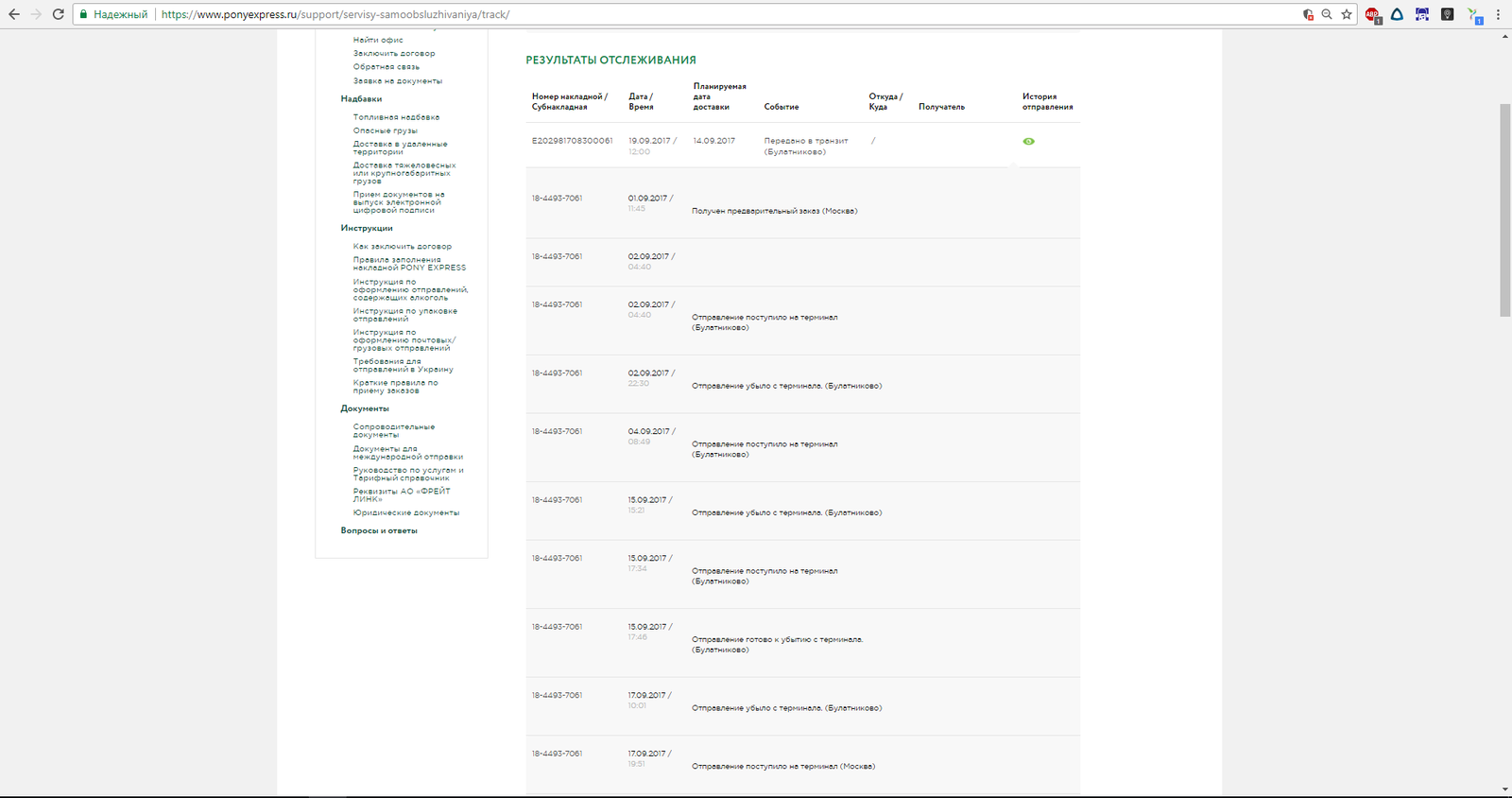Open 'Руководство по услугам и Тарифный справочник'
The image size is (1512, 798).
pyautogui.click(x=408, y=474)
